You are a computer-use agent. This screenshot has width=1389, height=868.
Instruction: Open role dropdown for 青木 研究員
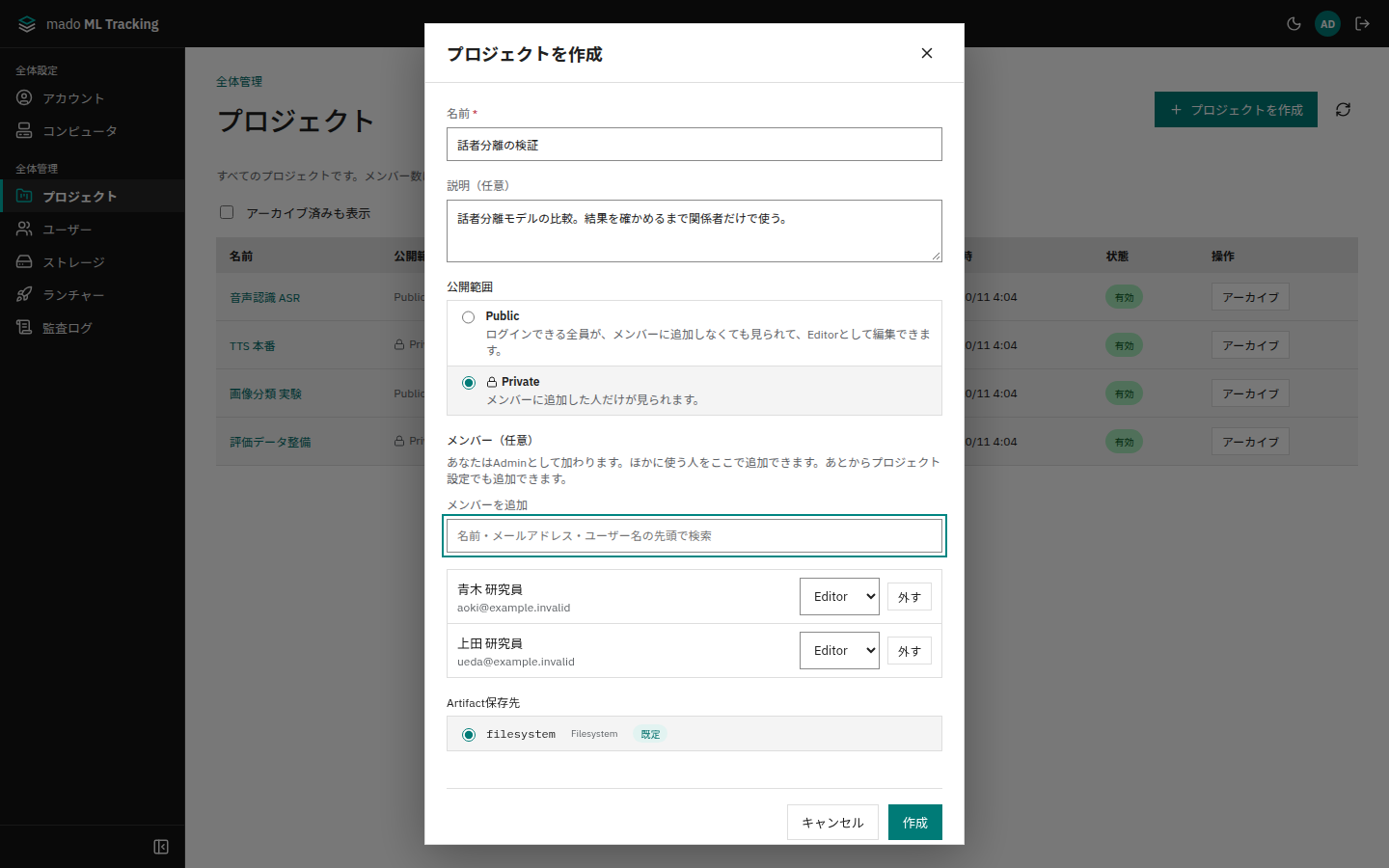coord(839,597)
